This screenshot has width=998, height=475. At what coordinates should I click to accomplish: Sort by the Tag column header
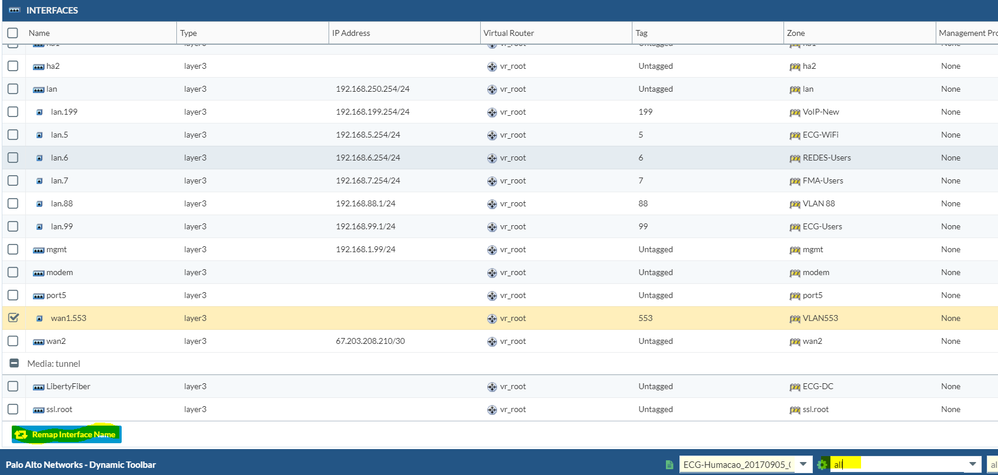[x=707, y=33]
